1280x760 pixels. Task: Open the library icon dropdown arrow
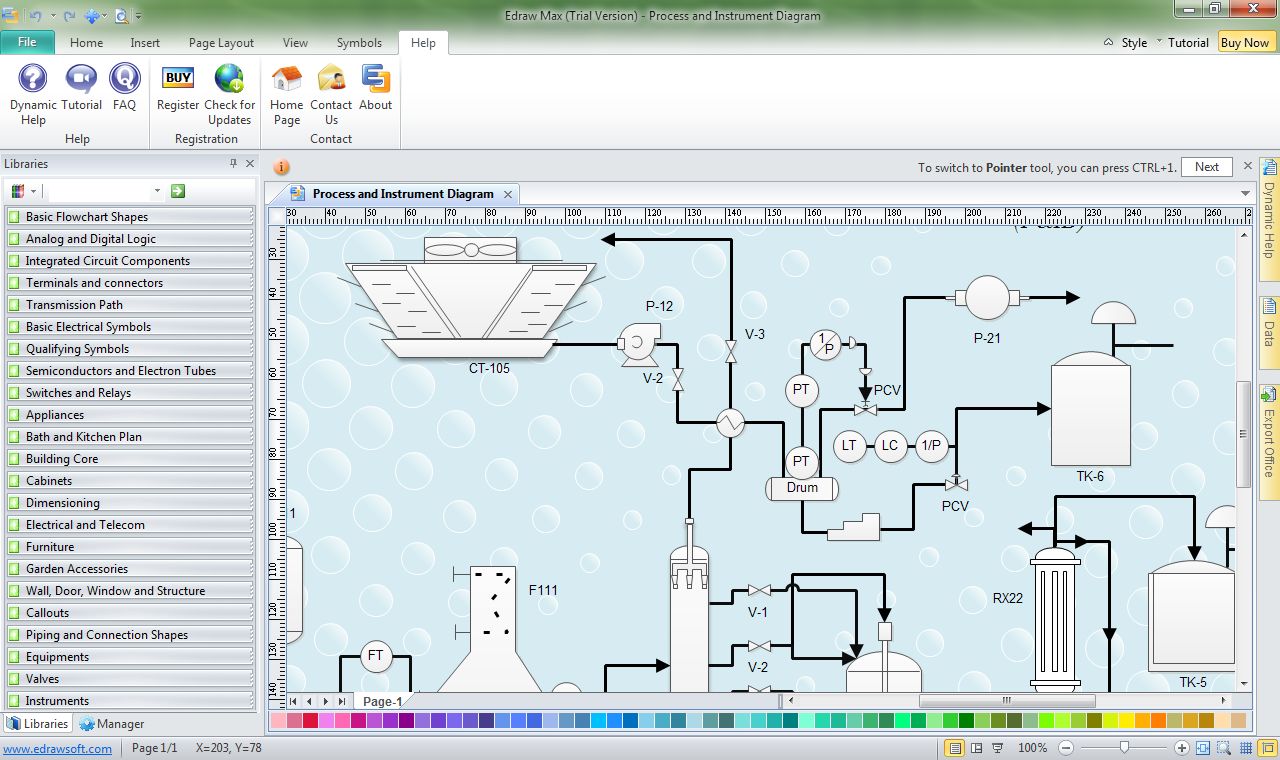tap(33, 191)
